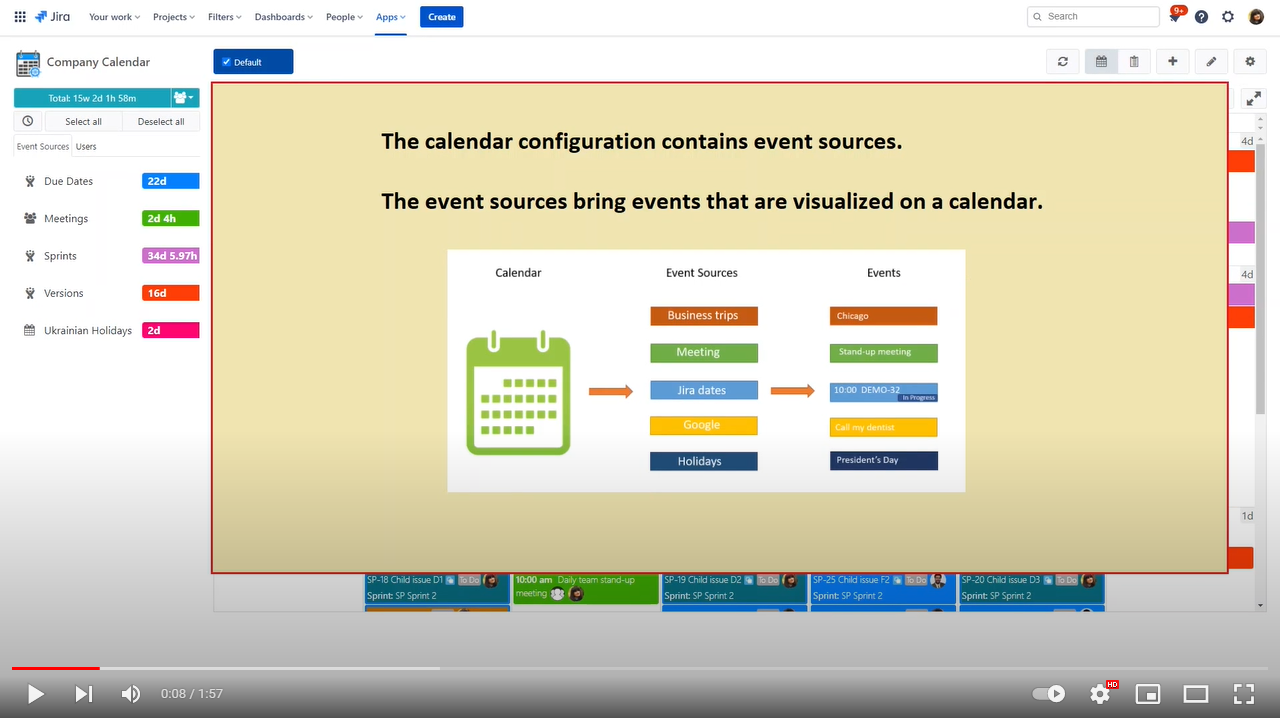
Task: Open the Projects dropdown menu
Action: coord(173,16)
